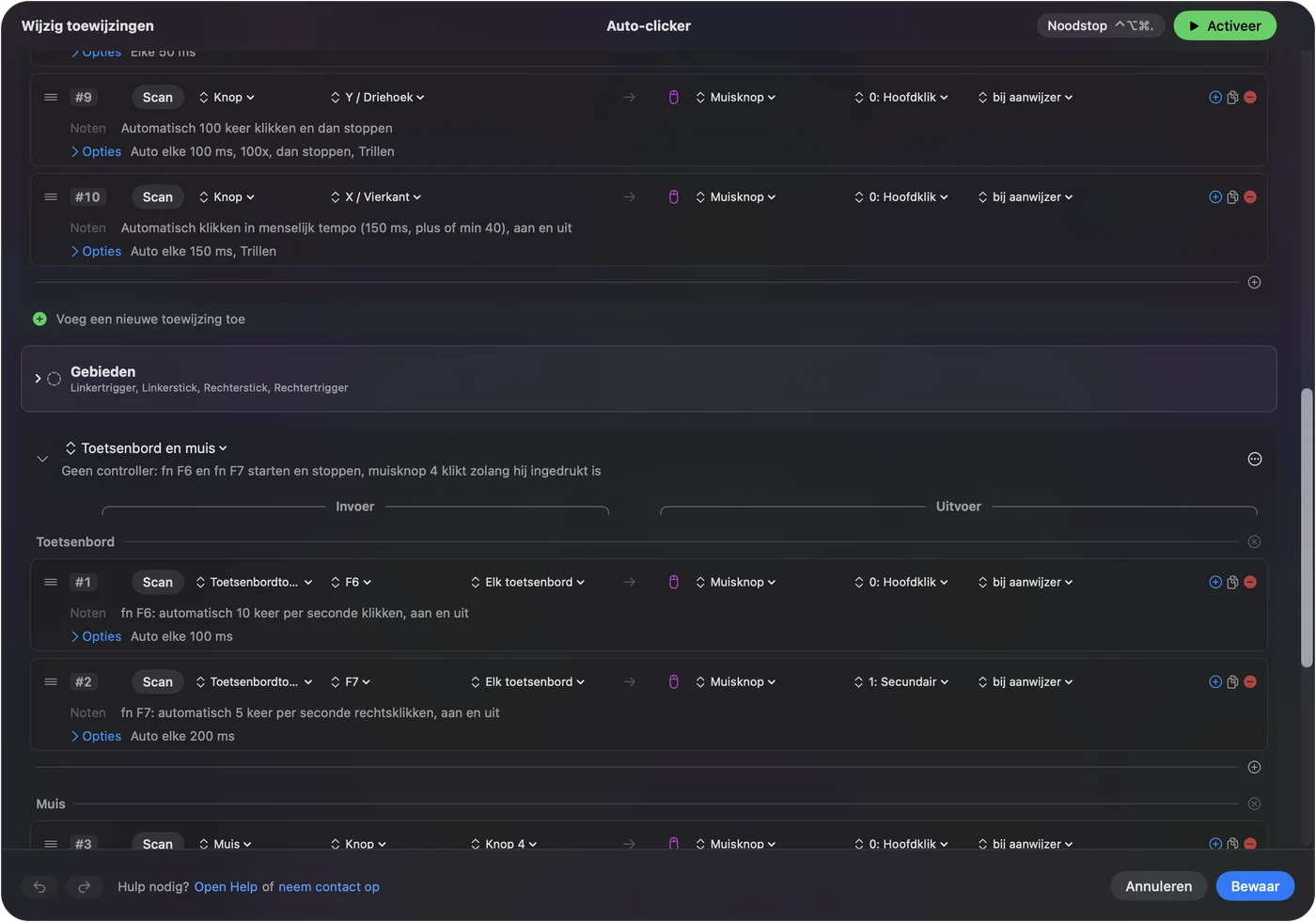Change 1: Secundair click type dropdown
This screenshot has height=922, width=1316.
point(901,682)
